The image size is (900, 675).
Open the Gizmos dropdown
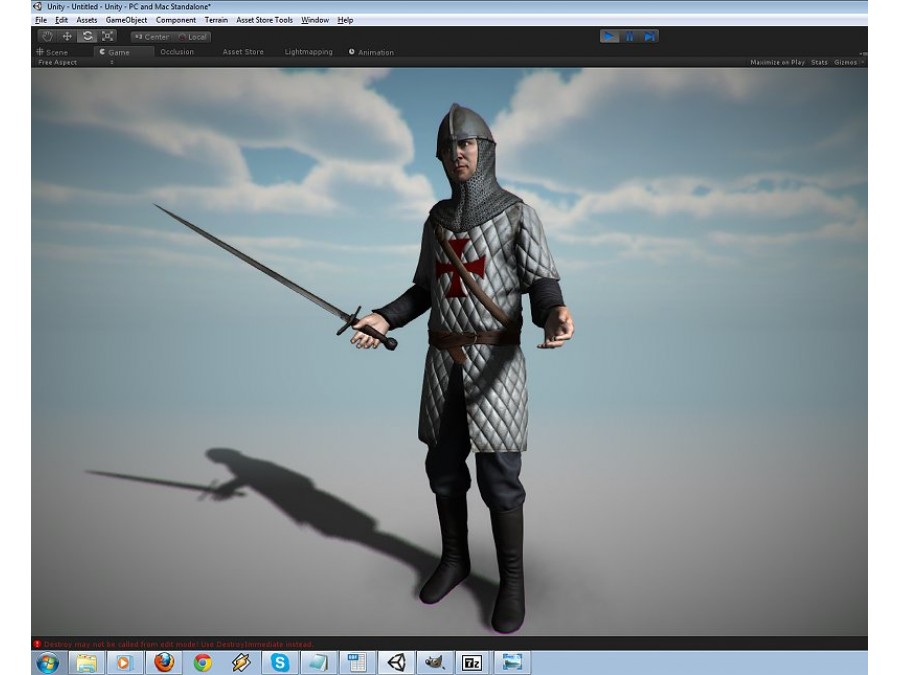point(848,62)
